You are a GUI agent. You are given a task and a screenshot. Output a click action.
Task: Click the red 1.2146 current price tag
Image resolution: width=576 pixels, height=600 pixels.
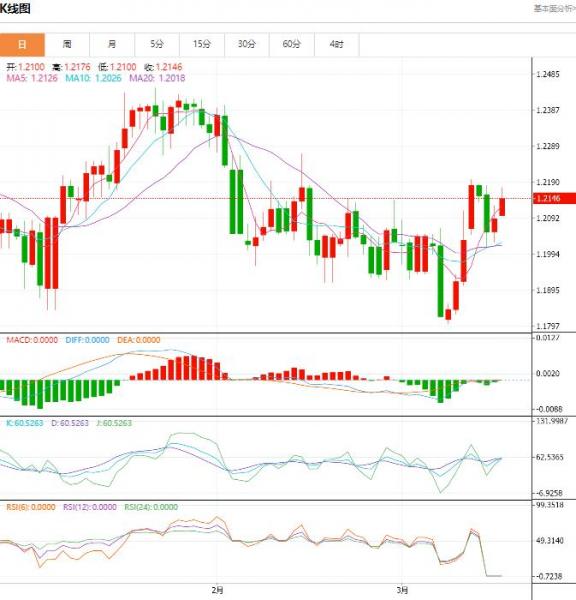click(x=554, y=198)
